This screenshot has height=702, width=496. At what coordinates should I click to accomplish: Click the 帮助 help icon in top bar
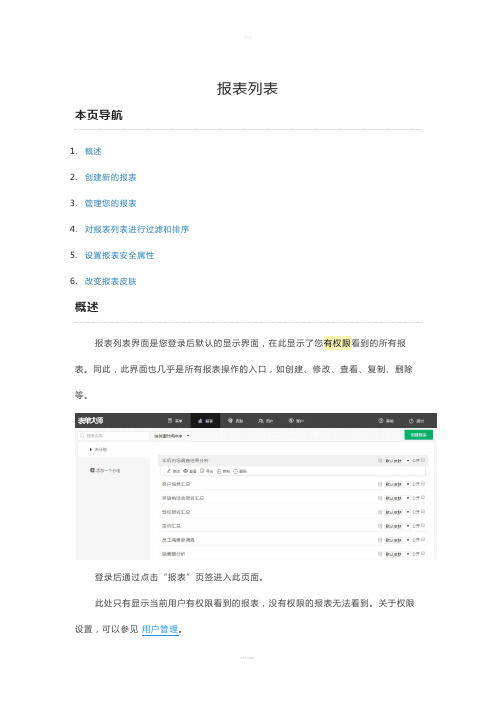[381, 420]
